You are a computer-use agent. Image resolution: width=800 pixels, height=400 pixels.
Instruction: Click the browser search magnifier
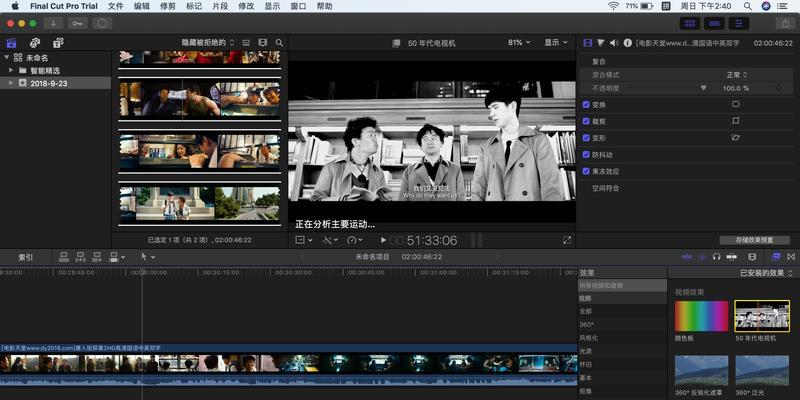(279, 43)
